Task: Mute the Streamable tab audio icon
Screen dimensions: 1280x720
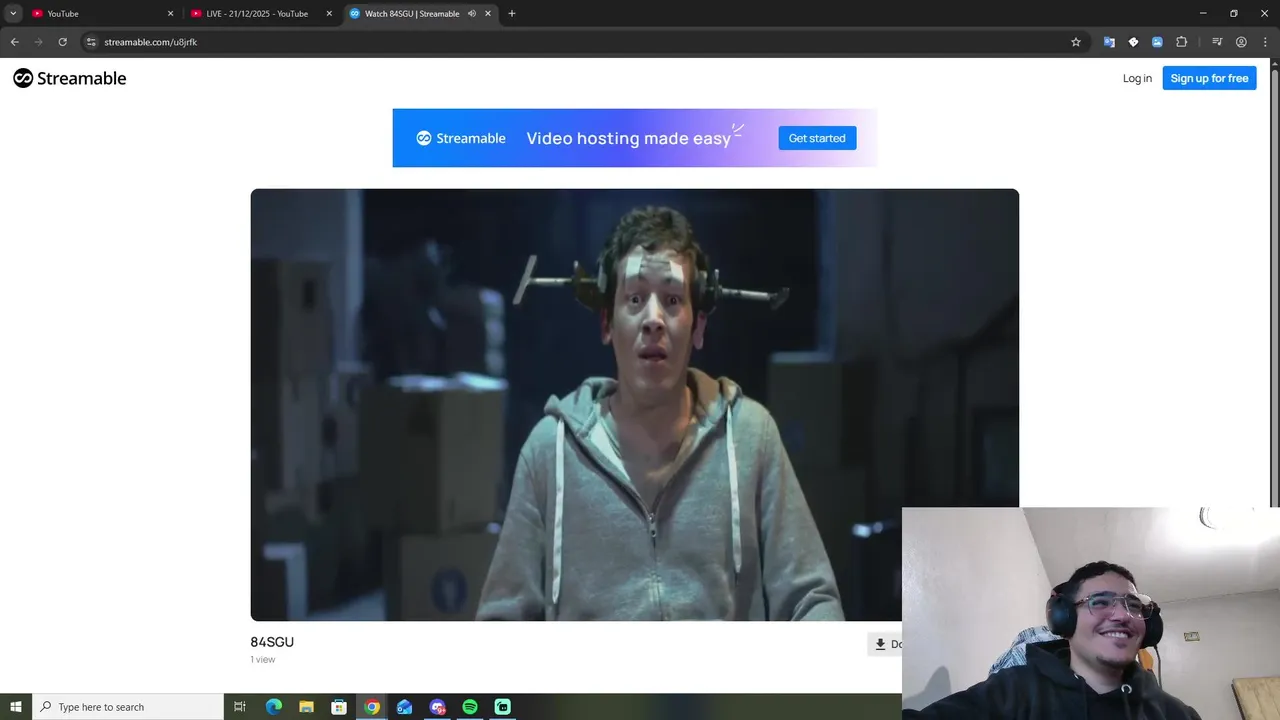Action: [x=472, y=14]
